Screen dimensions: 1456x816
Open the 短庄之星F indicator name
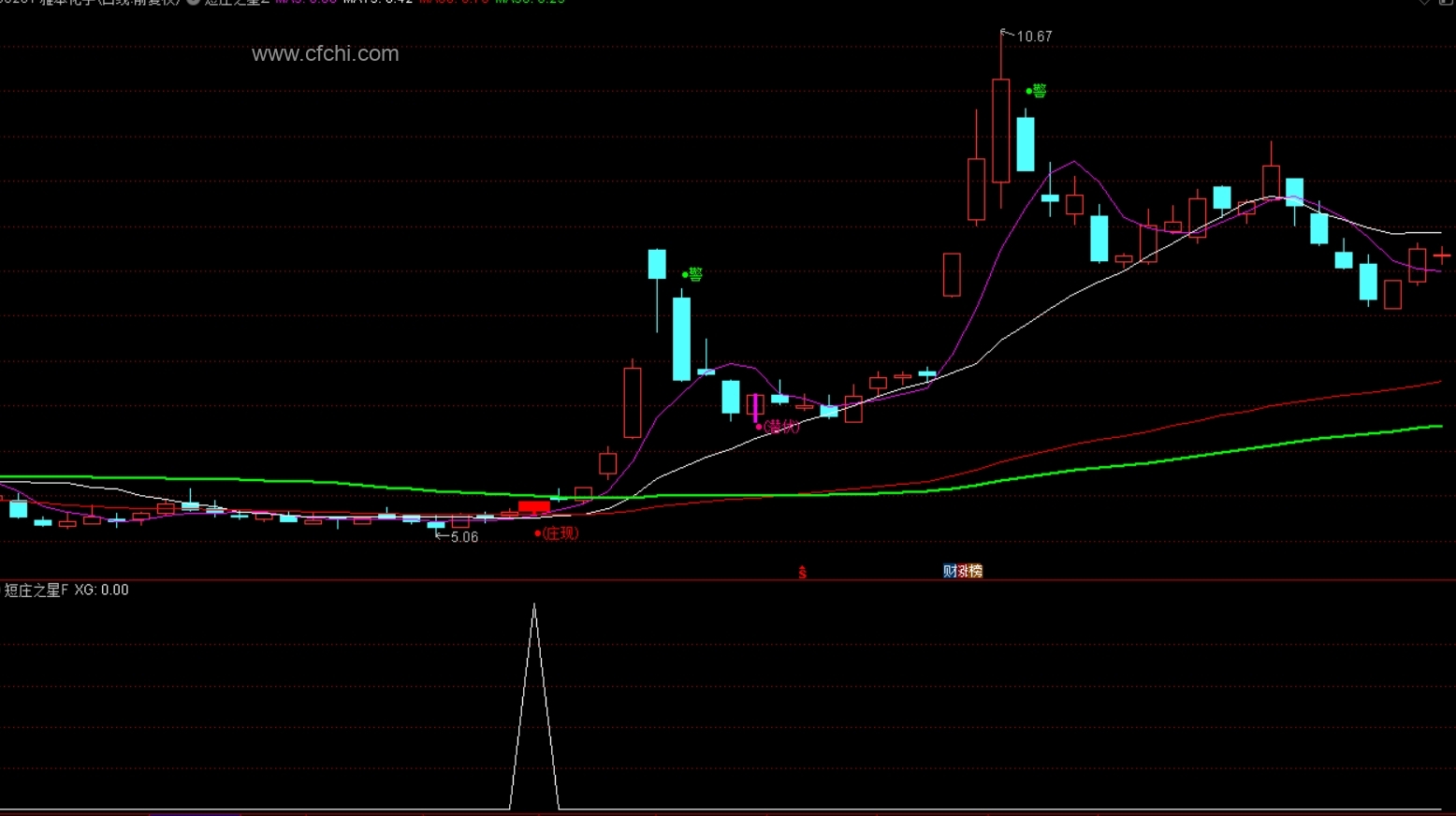coord(36,590)
